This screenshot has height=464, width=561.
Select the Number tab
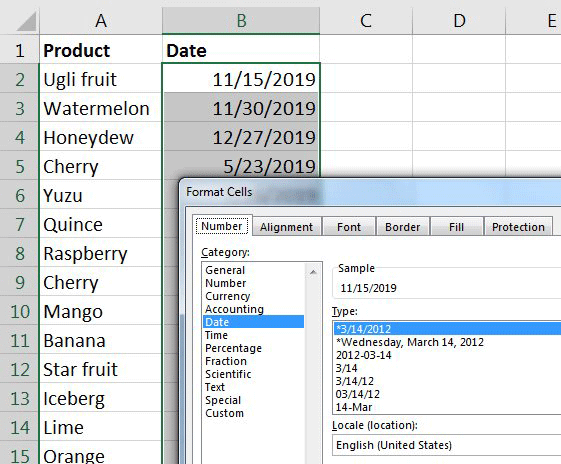[222, 226]
